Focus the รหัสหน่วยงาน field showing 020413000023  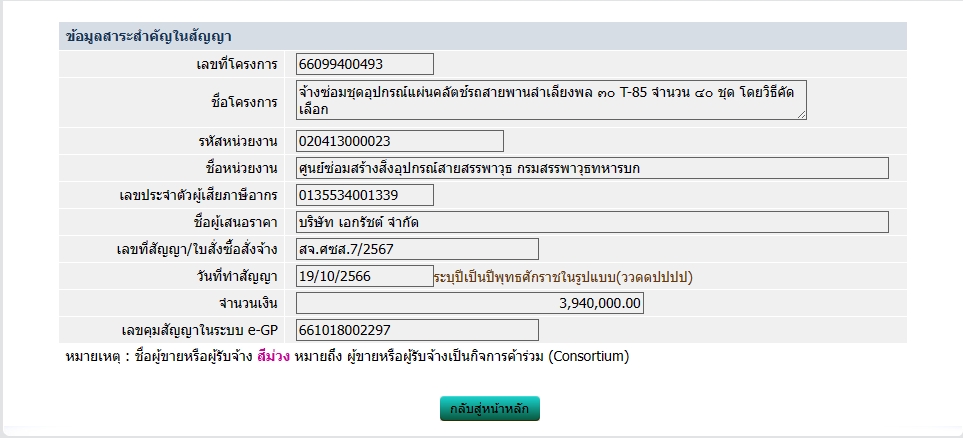click(x=400, y=141)
